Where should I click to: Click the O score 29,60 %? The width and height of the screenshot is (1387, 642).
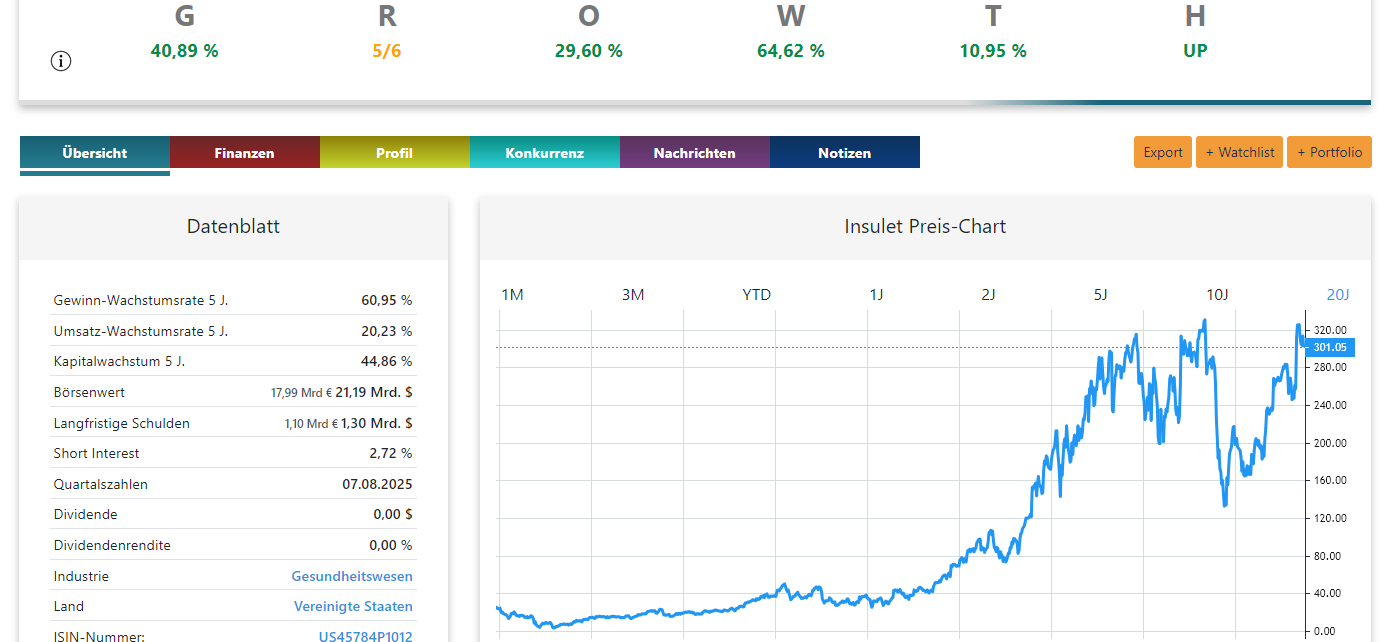tap(588, 50)
